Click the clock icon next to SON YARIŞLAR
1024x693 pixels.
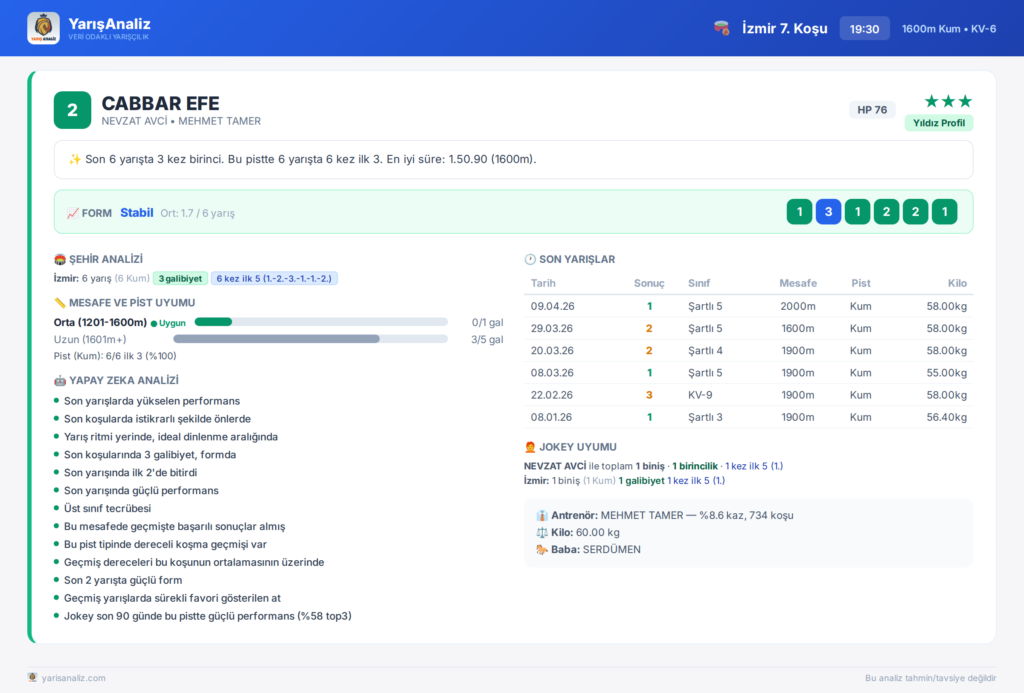point(530,259)
